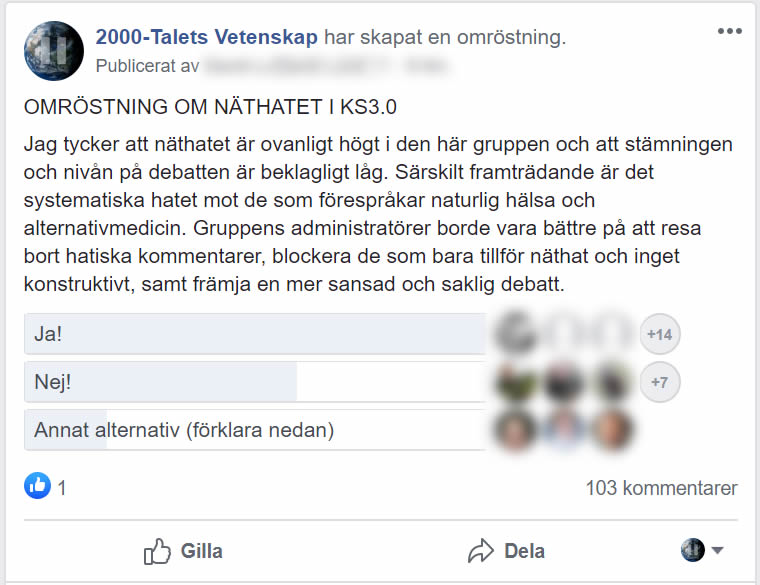
Task: Click the blue like reaction icon
Action: pyautogui.click(x=38, y=488)
